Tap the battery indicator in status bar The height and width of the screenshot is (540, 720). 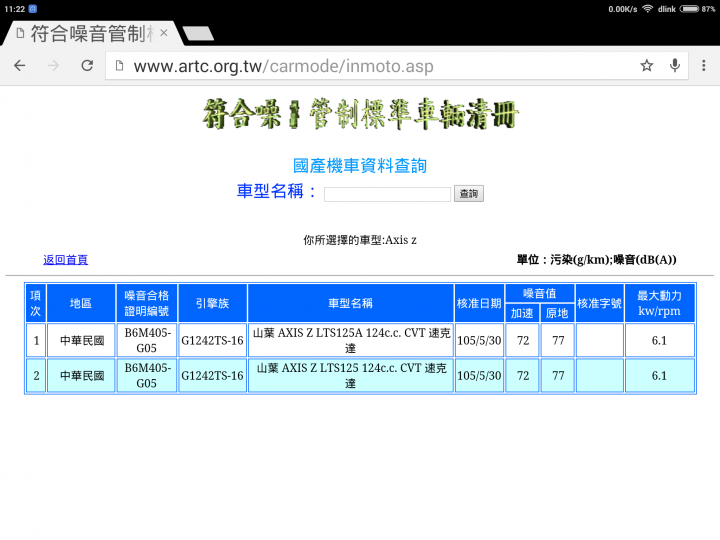point(689,9)
